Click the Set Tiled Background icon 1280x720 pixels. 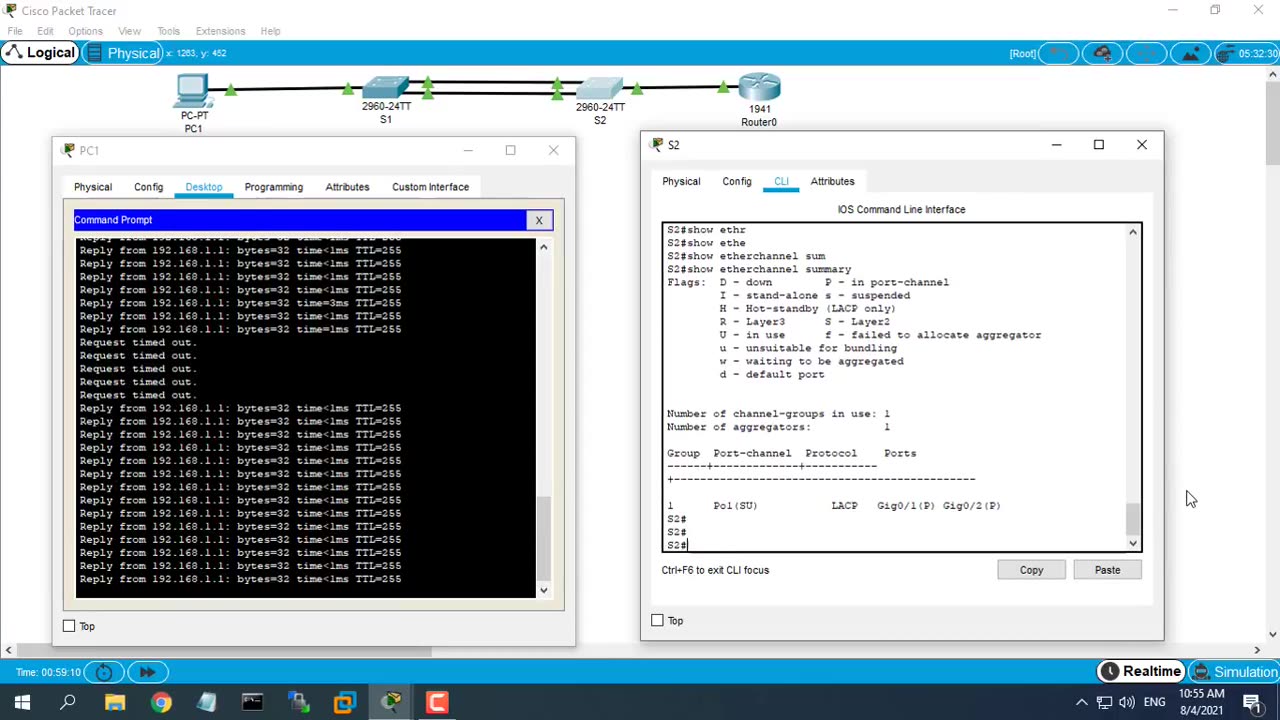[x=1190, y=53]
